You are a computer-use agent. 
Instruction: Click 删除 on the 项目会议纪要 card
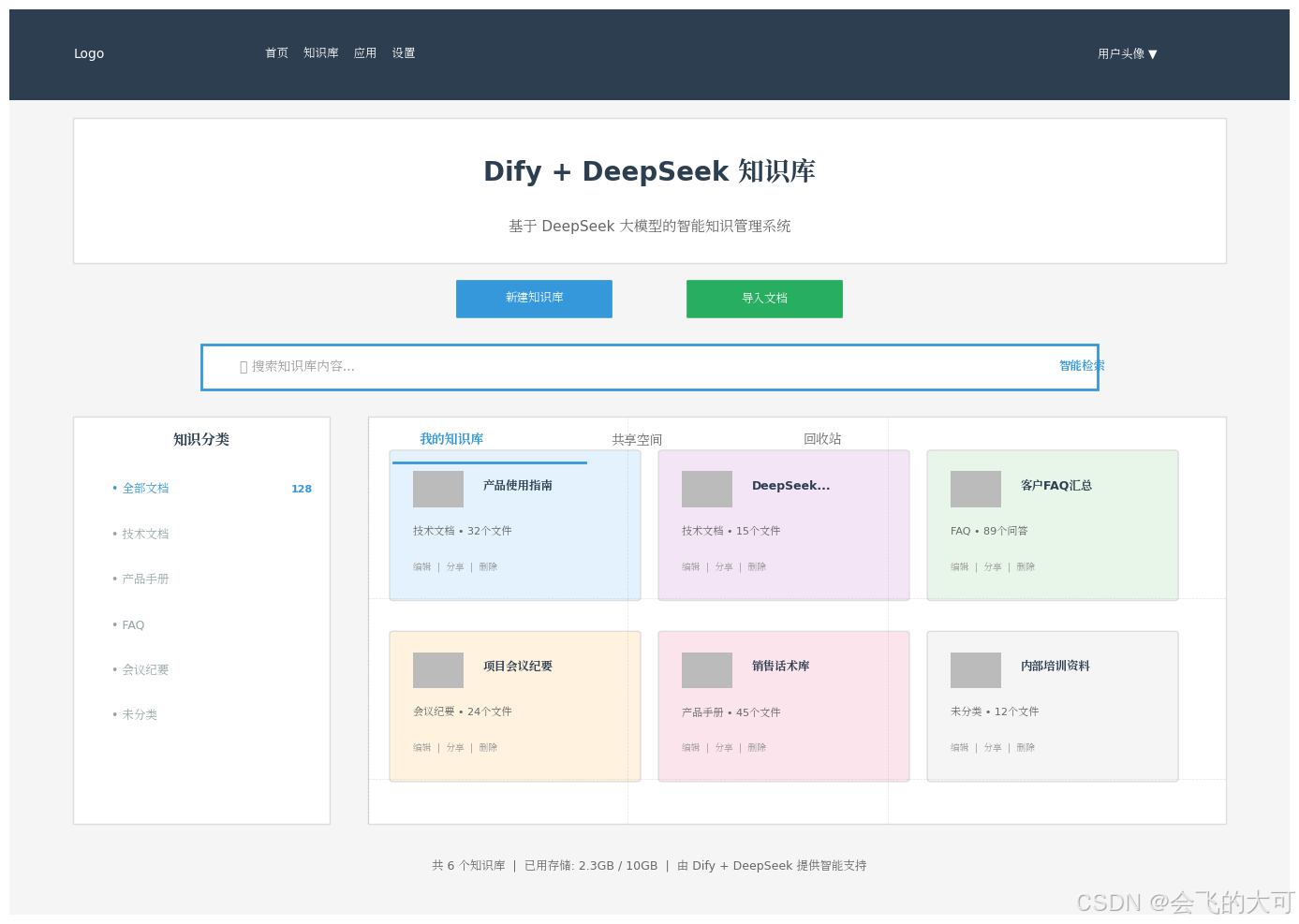point(488,748)
